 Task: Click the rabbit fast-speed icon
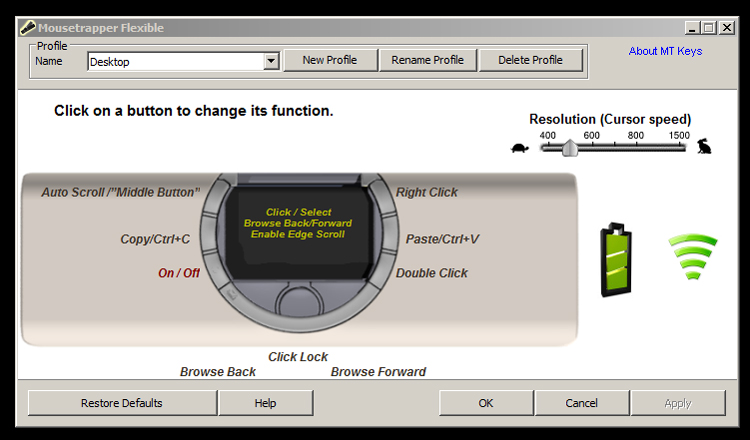tap(704, 146)
